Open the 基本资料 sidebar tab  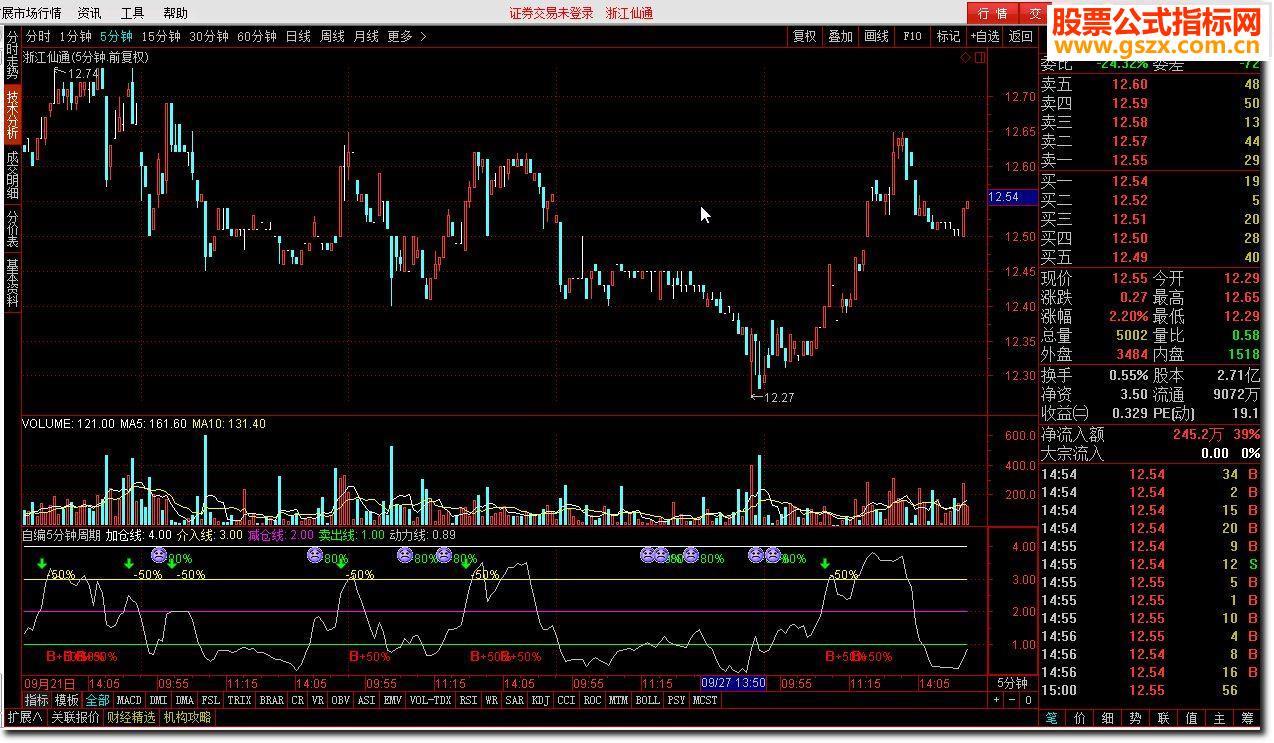(11, 283)
